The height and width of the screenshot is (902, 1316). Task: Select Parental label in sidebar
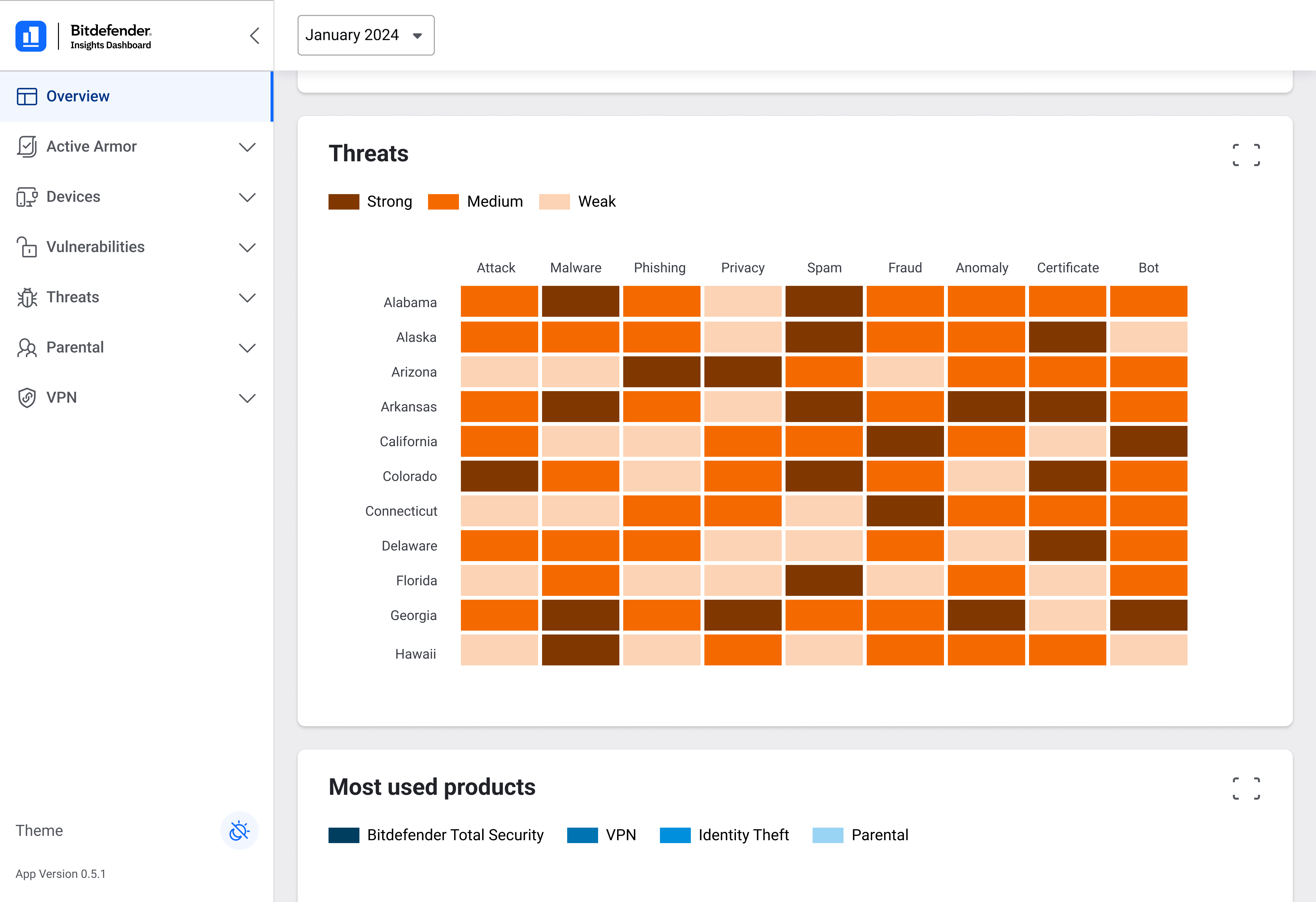coord(75,347)
